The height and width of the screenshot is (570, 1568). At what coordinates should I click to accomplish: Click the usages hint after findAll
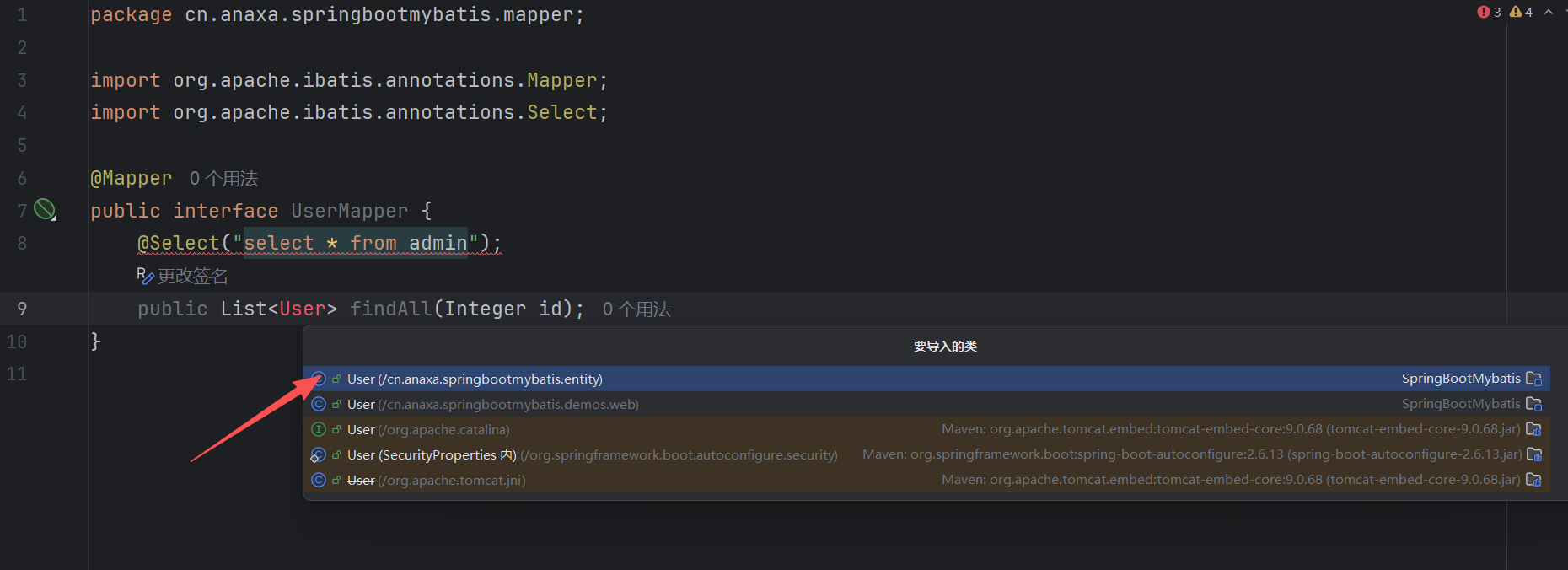coord(636,309)
